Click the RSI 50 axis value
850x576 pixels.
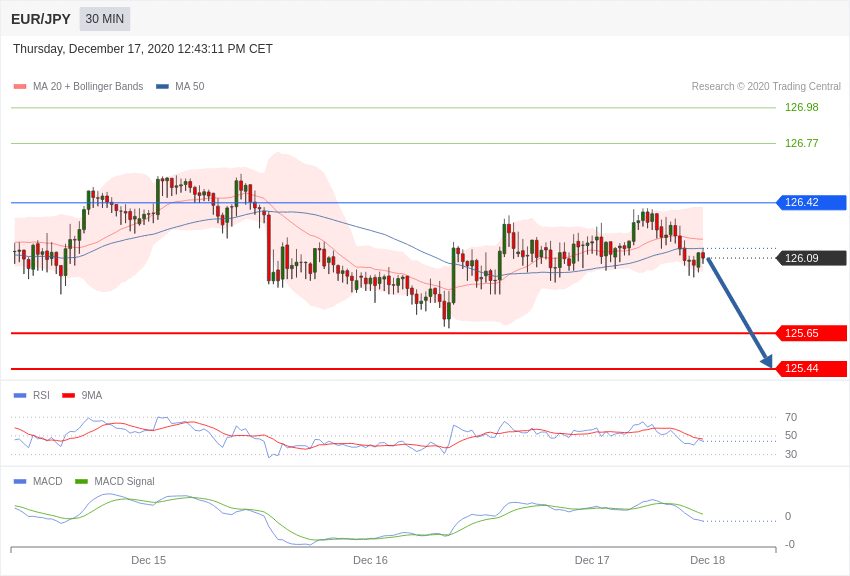[791, 435]
